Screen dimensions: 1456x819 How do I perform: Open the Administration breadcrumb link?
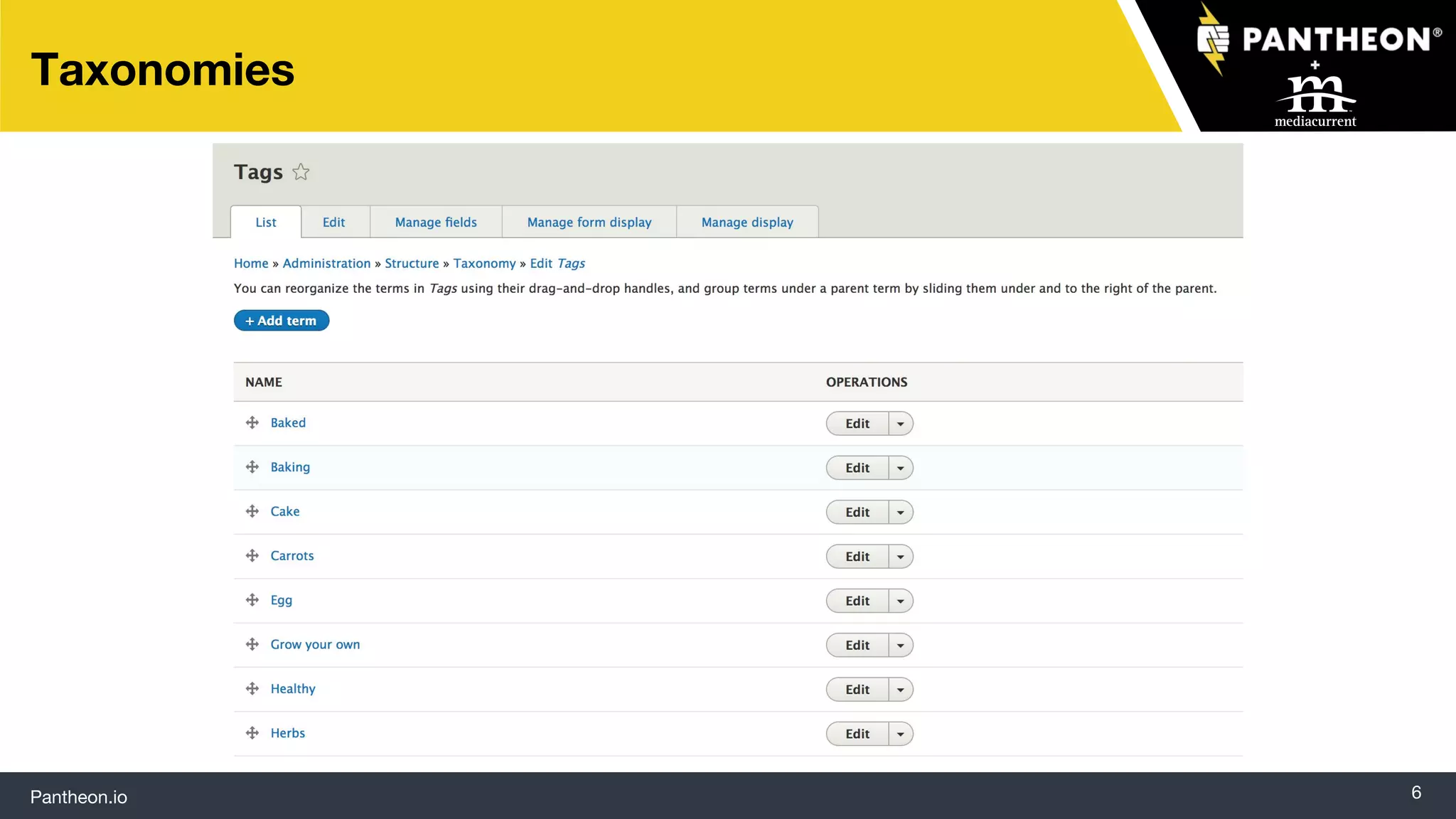pos(326,264)
